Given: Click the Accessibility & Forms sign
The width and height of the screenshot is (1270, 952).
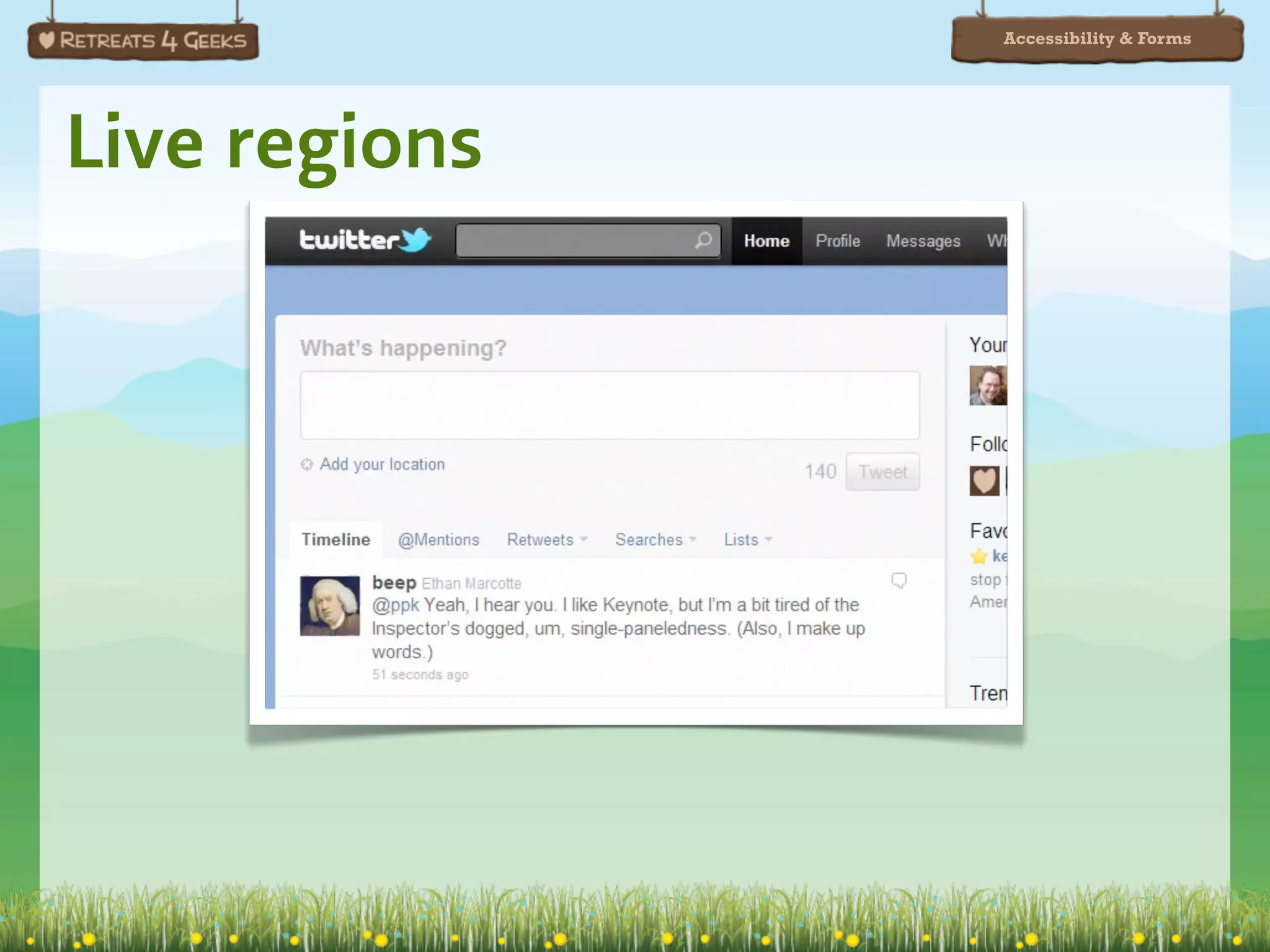Looking at the screenshot, I should click(x=1098, y=38).
